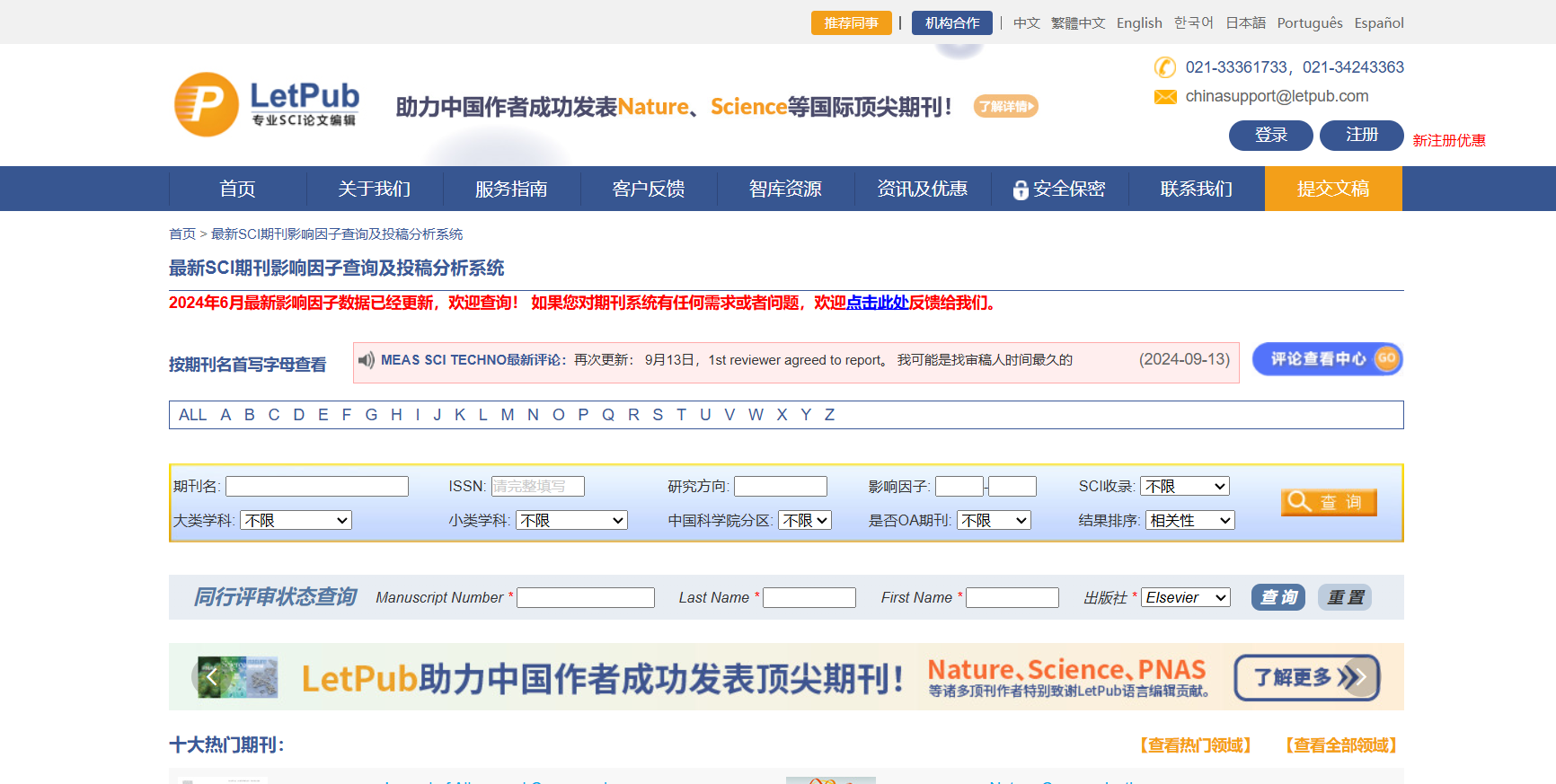Viewport: 1556px width, 784px height.
Task: Click the 机构合作 button
Action: pyautogui.click(x=952, y=22)
